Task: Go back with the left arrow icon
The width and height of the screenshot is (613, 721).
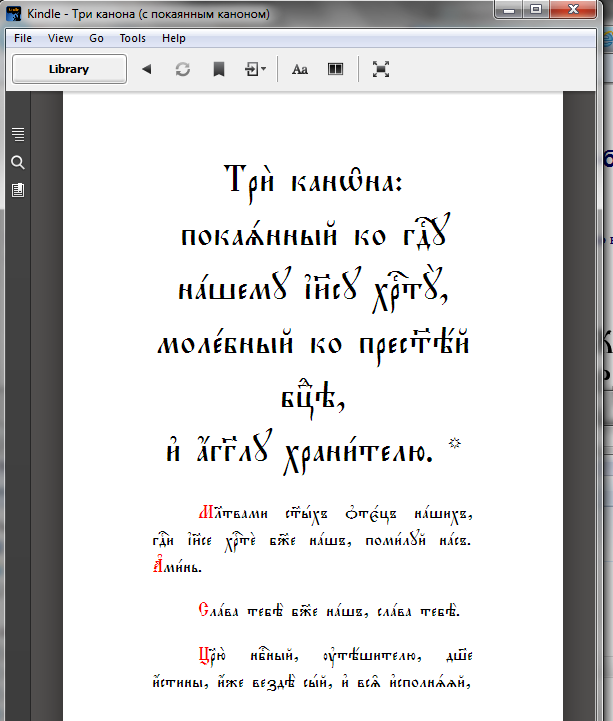Action: coord(147,69)
